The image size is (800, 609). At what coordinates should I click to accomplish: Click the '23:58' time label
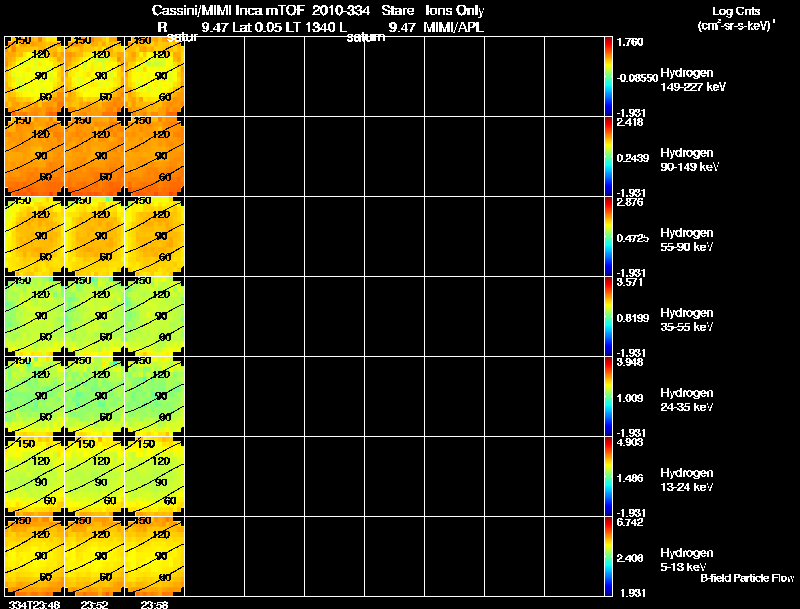pos(155,604)
